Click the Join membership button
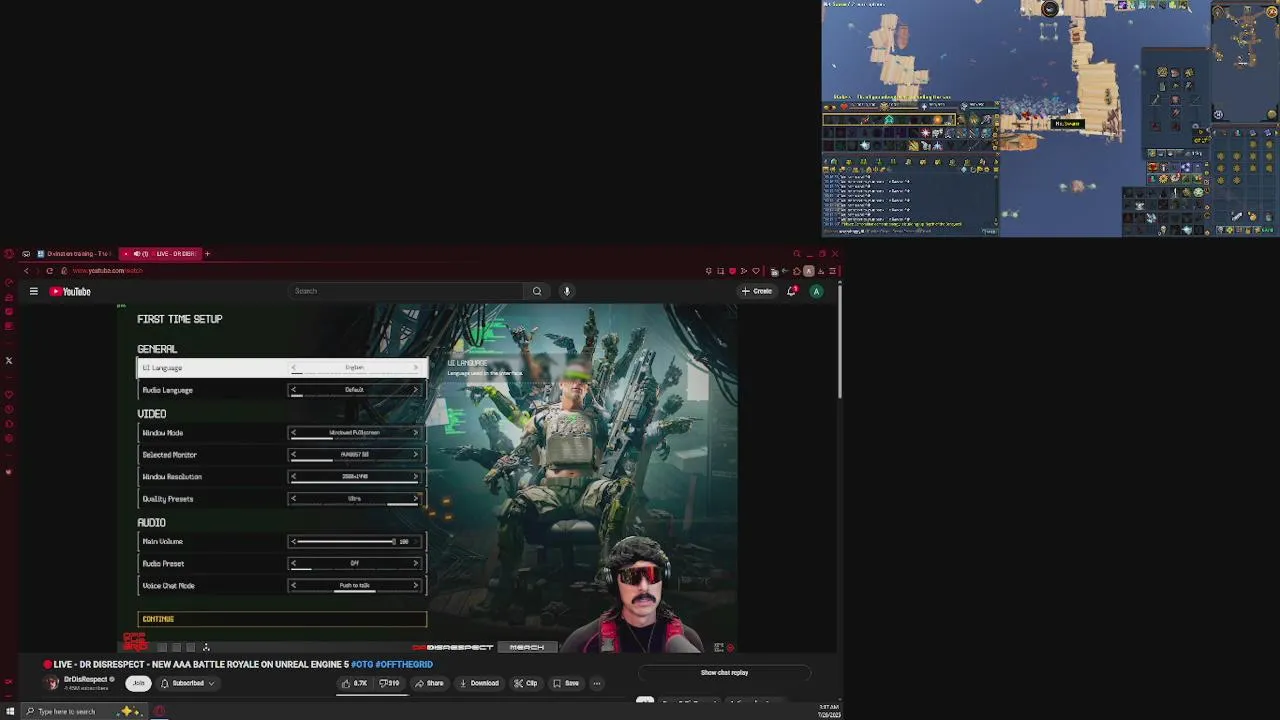Viewport: 1280px width, 720px height. coord(138,683)
